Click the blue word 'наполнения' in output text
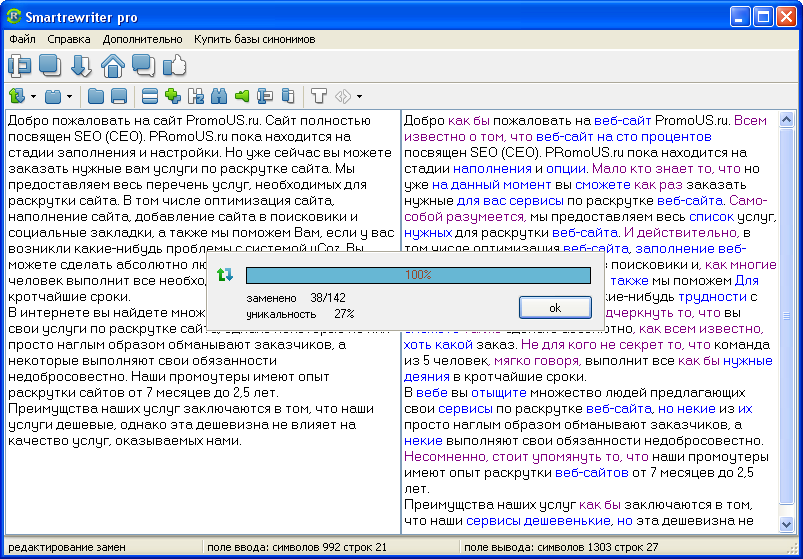The image size is (803, 559). tap(492, 168)
